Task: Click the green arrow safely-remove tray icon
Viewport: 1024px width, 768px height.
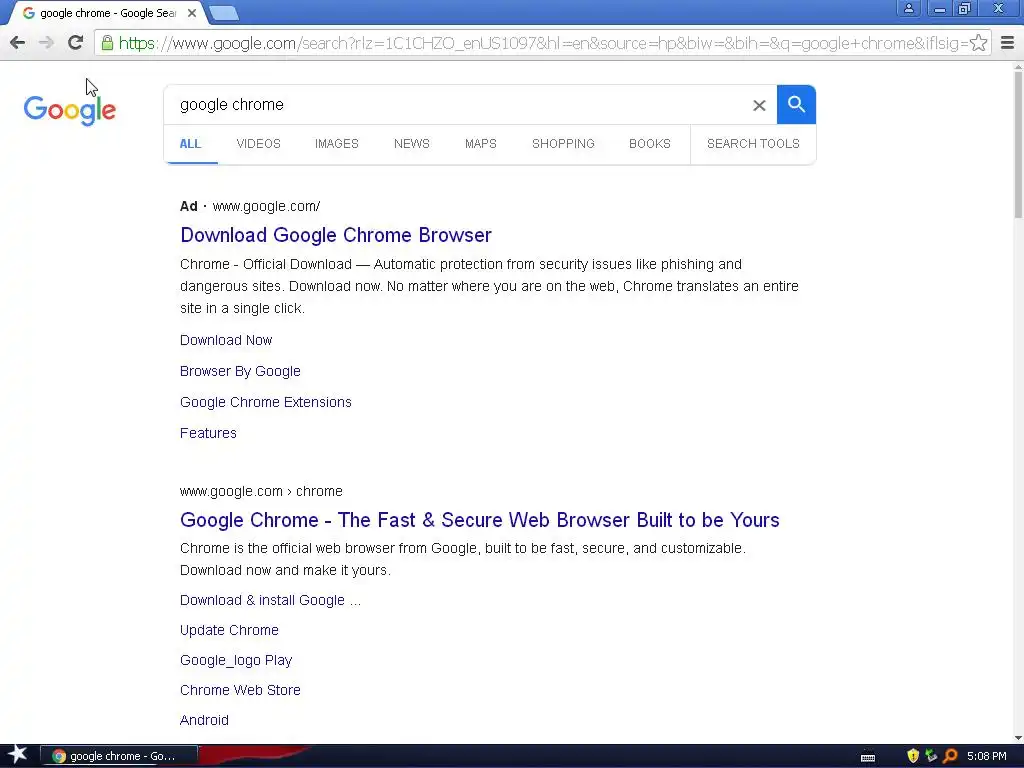Action: tap(931, 756)
